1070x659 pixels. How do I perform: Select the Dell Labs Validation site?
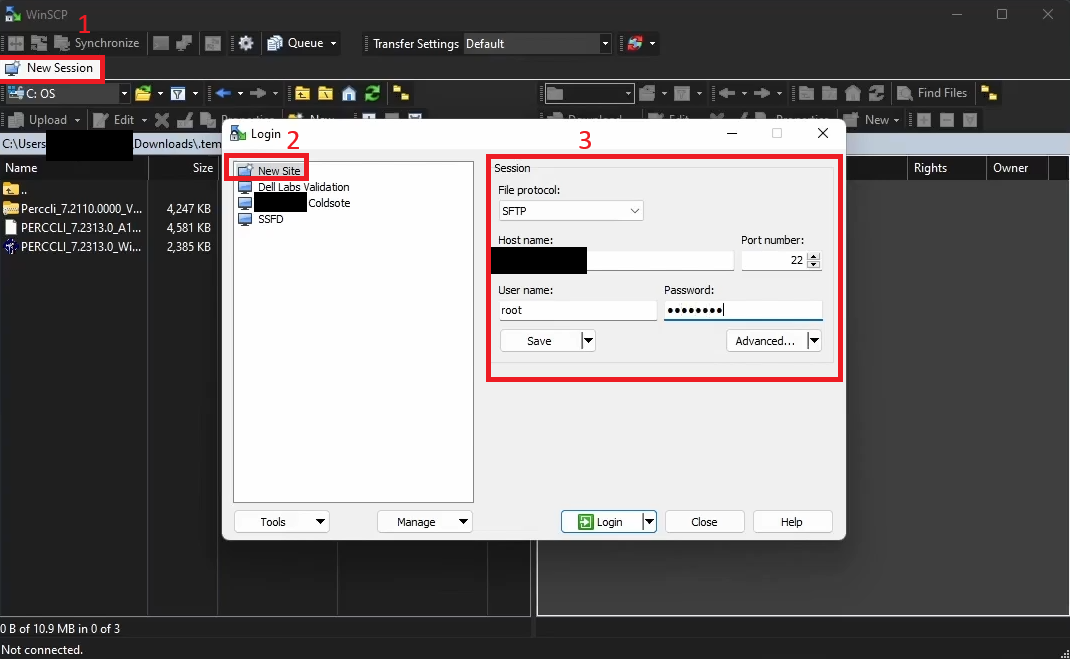point(302,186)
